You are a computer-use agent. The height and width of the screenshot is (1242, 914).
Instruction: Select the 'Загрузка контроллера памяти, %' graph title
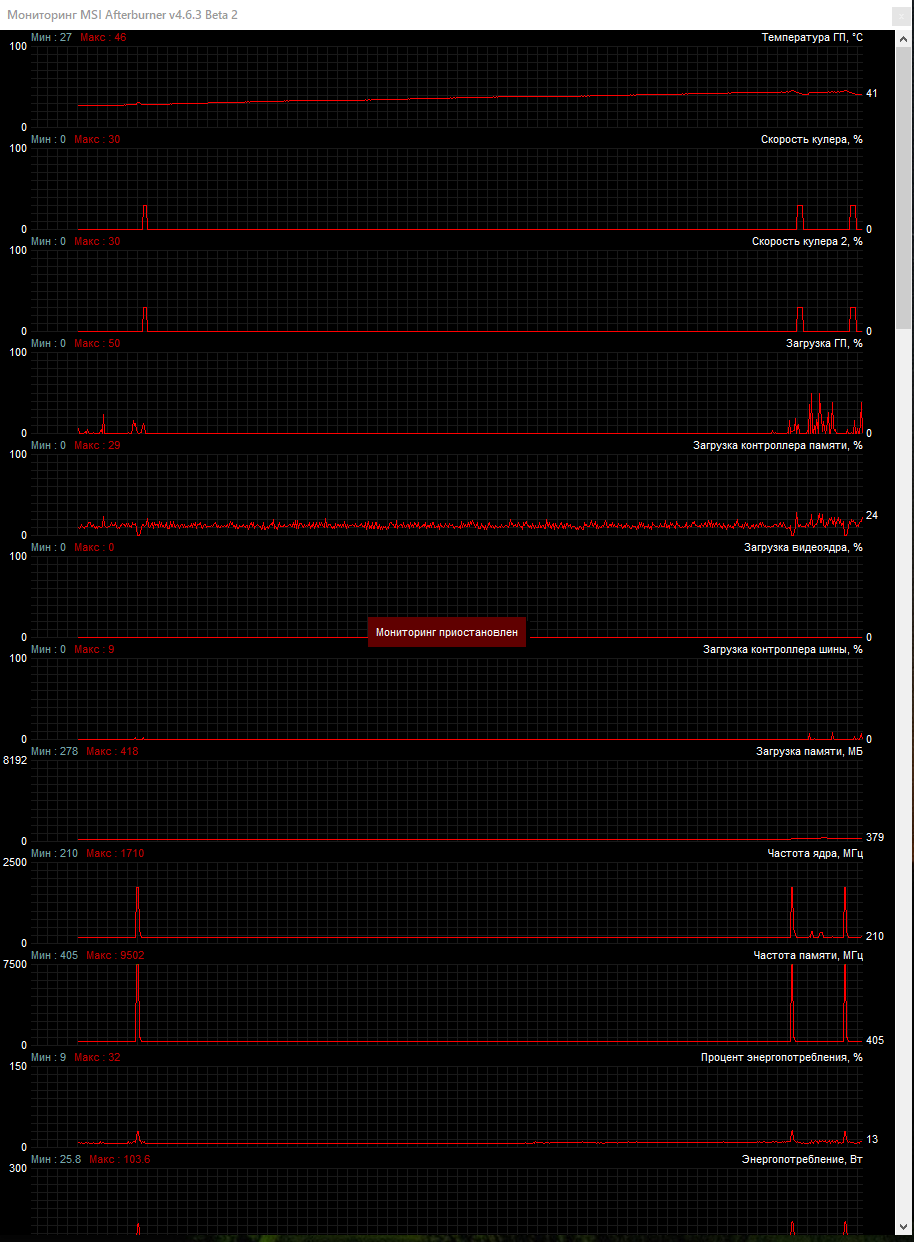coord(777,445)
